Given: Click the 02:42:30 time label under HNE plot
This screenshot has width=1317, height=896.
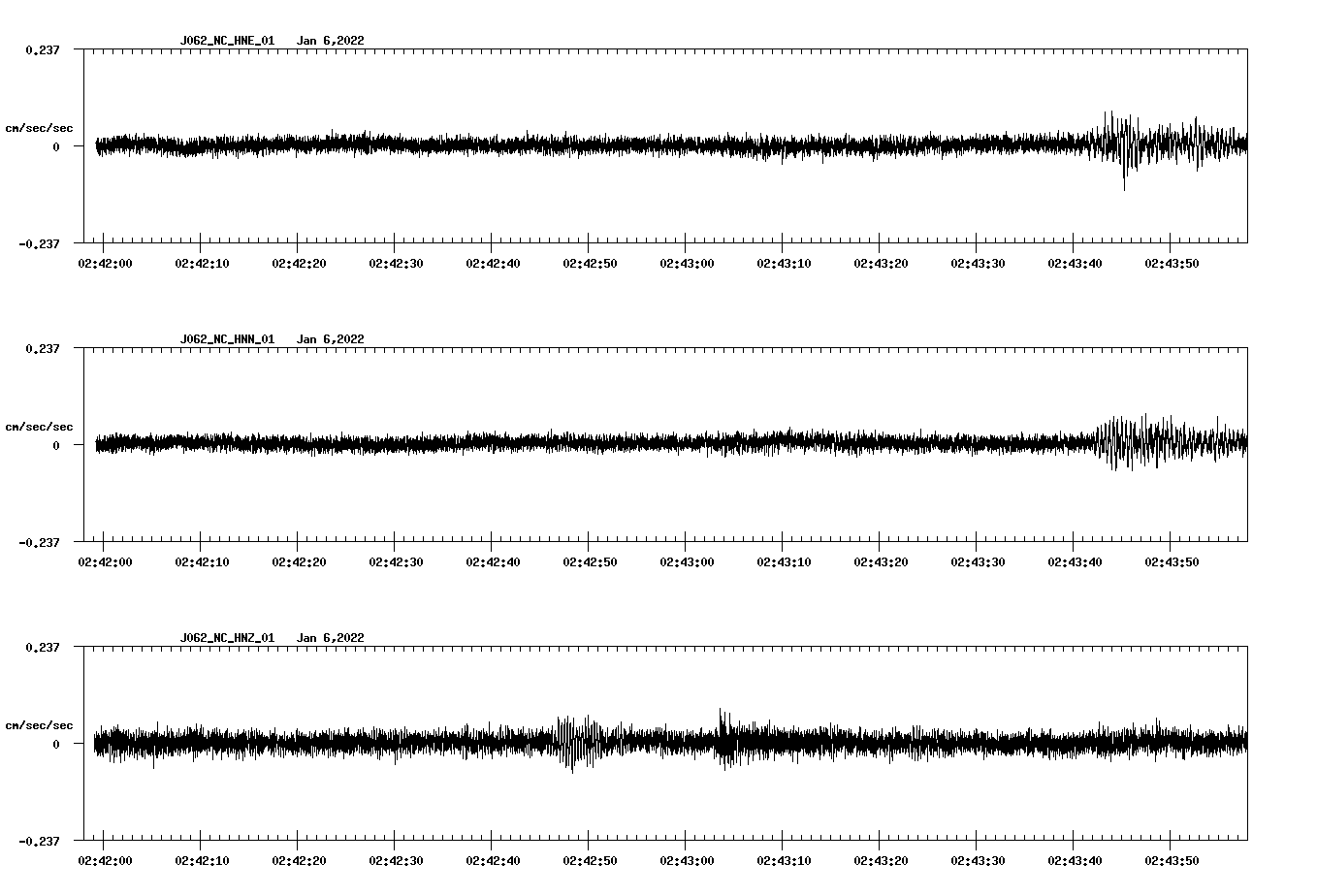Looking at the screenshot, I should [x=396, y=263].
